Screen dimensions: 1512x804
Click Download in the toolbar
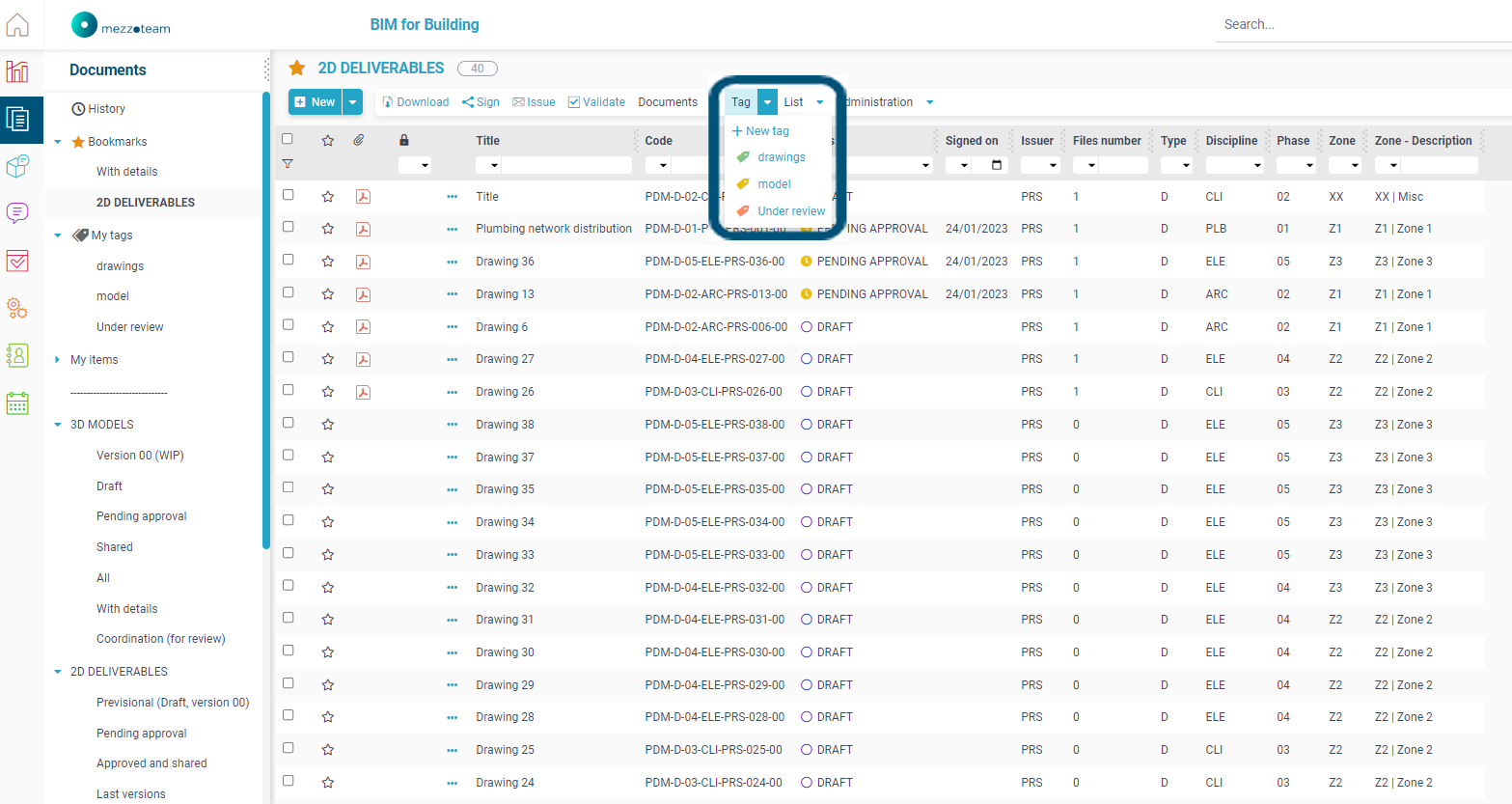point(416,102)
